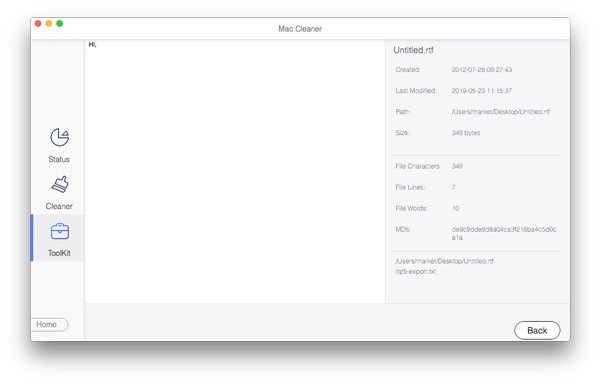Click the Size value 349 bytes
This screenshot has height=384, width=600.
(466, 133)
